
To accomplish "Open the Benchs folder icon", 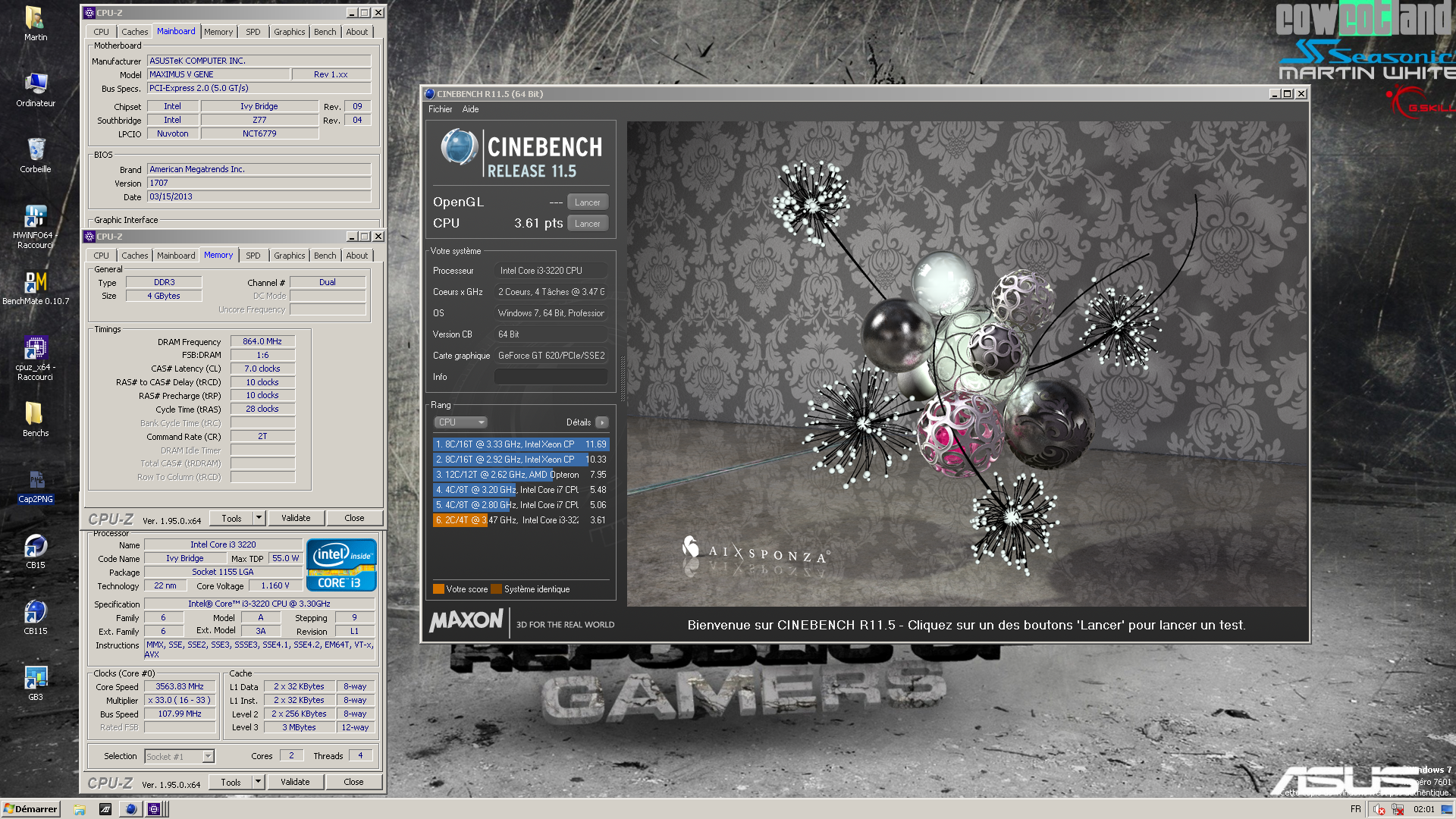I will [x=35, y=414].
